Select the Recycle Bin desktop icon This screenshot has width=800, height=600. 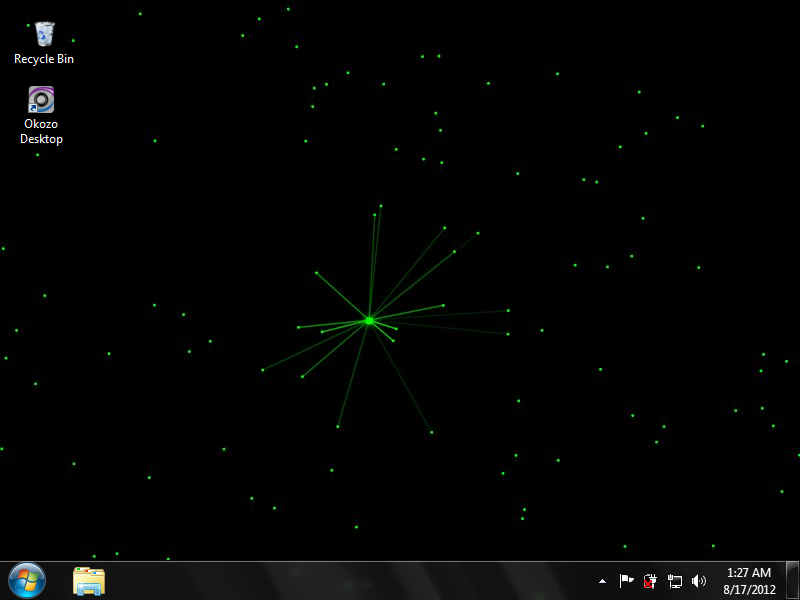(x=44, y=34)
